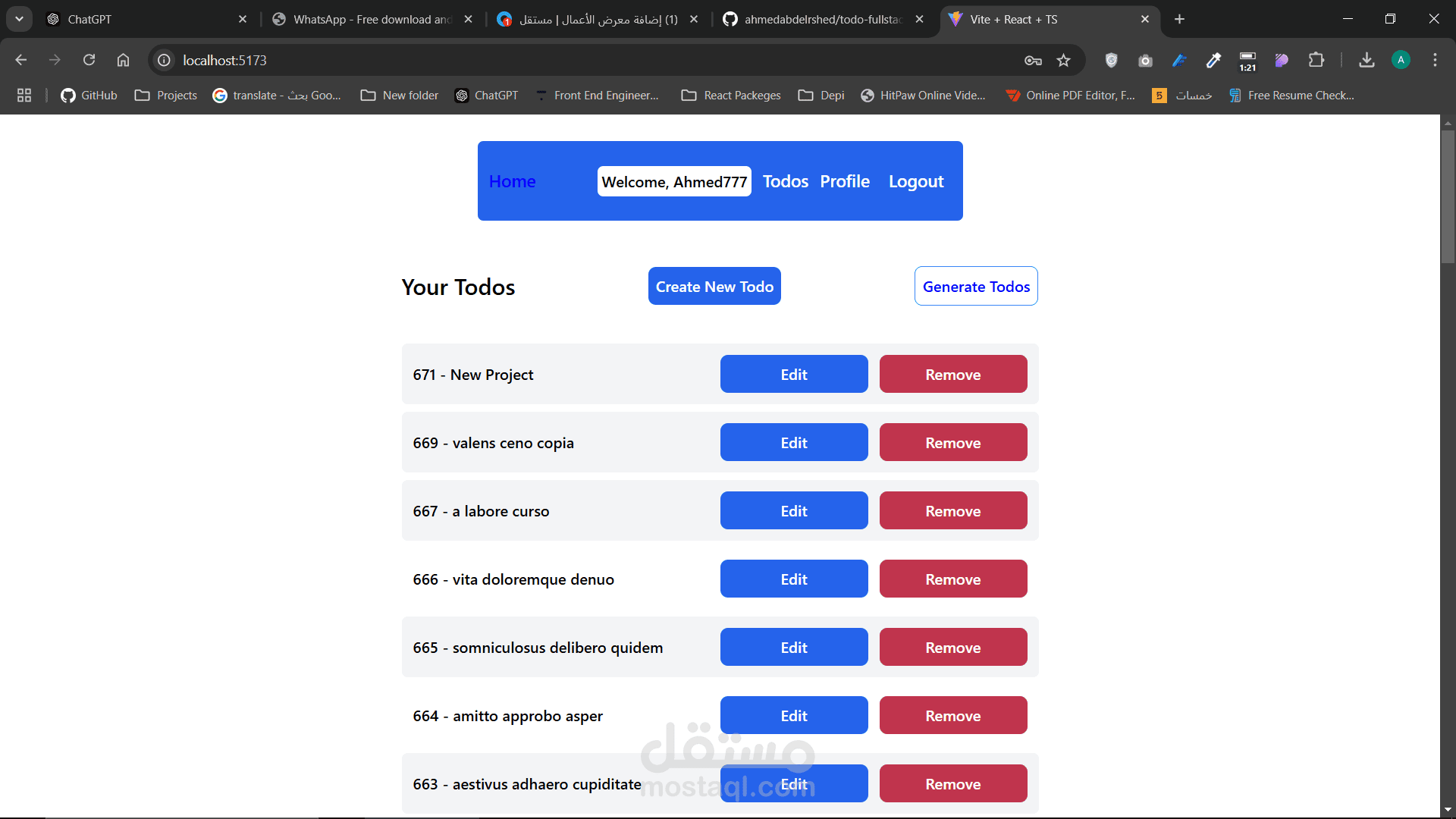Click the page vertical scrollbar down arrow
This screenshot has width=1456, height=819.
coord(1448,811)
